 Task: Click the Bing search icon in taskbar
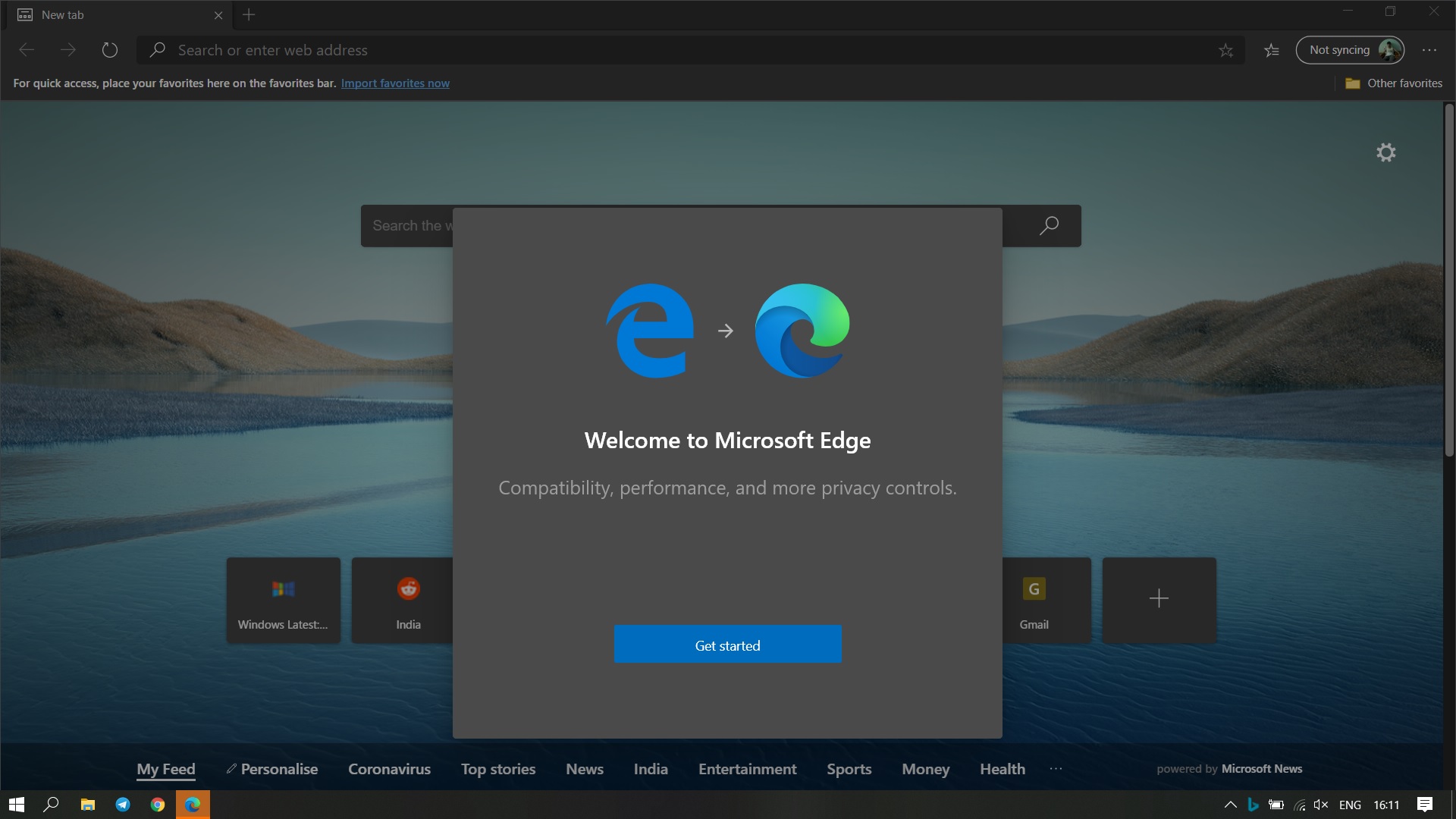click(x=1252, y=804)
